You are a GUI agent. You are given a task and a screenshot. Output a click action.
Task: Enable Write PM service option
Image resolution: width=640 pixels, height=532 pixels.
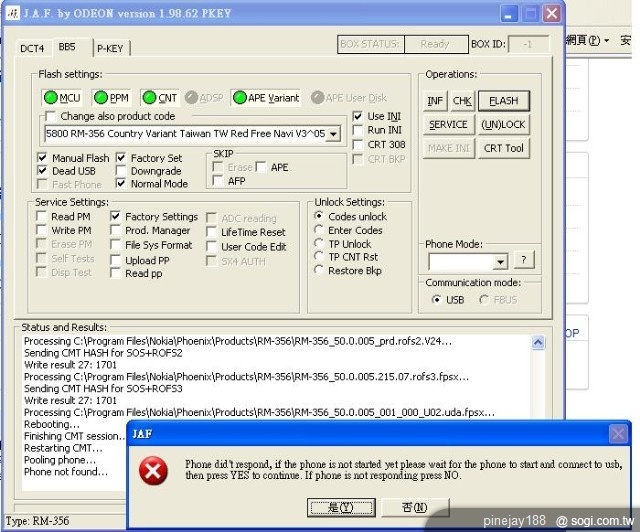41,230
